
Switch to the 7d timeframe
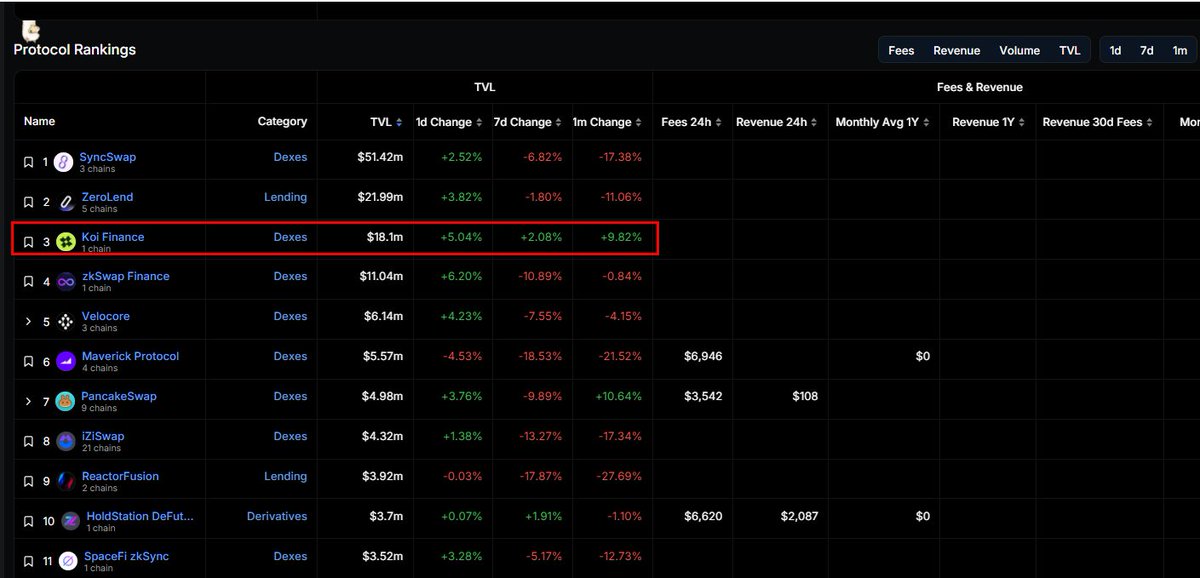[1146, 50]
